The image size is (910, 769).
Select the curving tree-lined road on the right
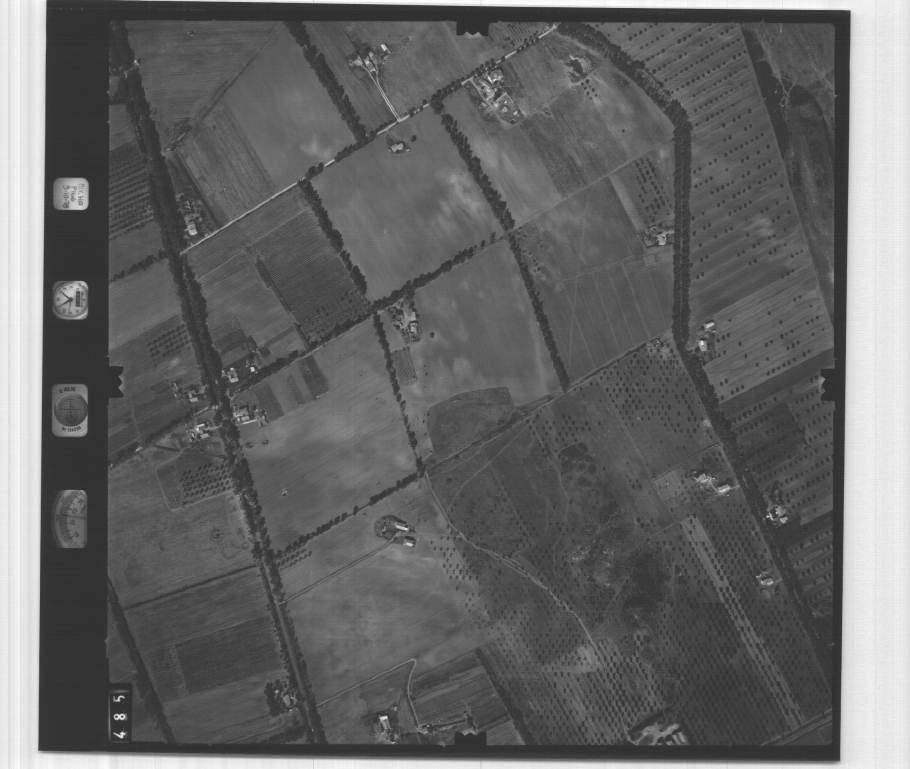point(682,200)
